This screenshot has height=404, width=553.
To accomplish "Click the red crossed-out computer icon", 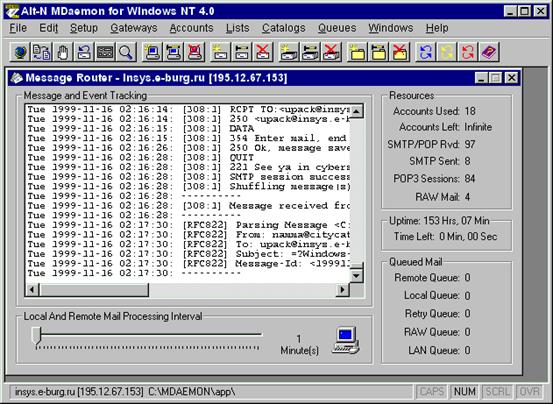I will click(x=195, y=52).
